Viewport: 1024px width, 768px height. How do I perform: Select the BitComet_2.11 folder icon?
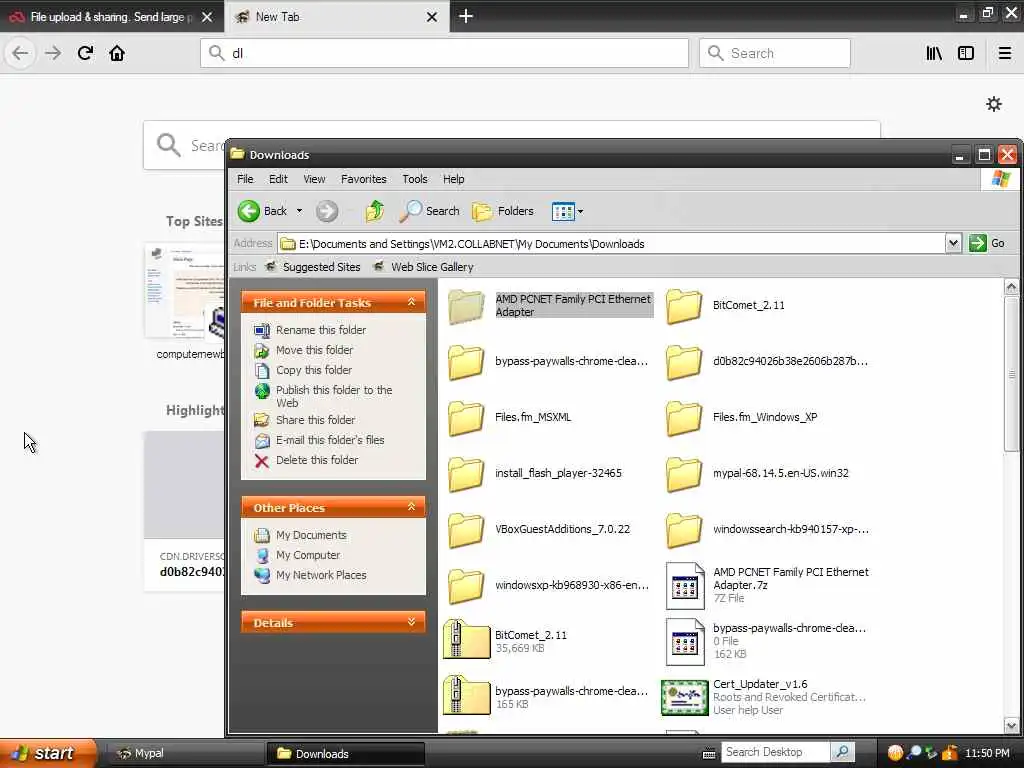[x=684, y=305]
